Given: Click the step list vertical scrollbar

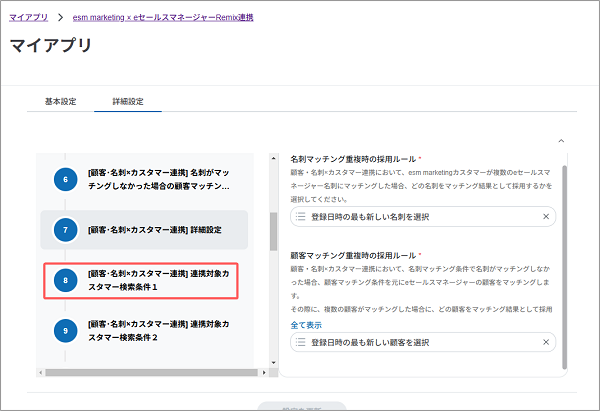Looking at the screenshot, I should tap(273, 232).
